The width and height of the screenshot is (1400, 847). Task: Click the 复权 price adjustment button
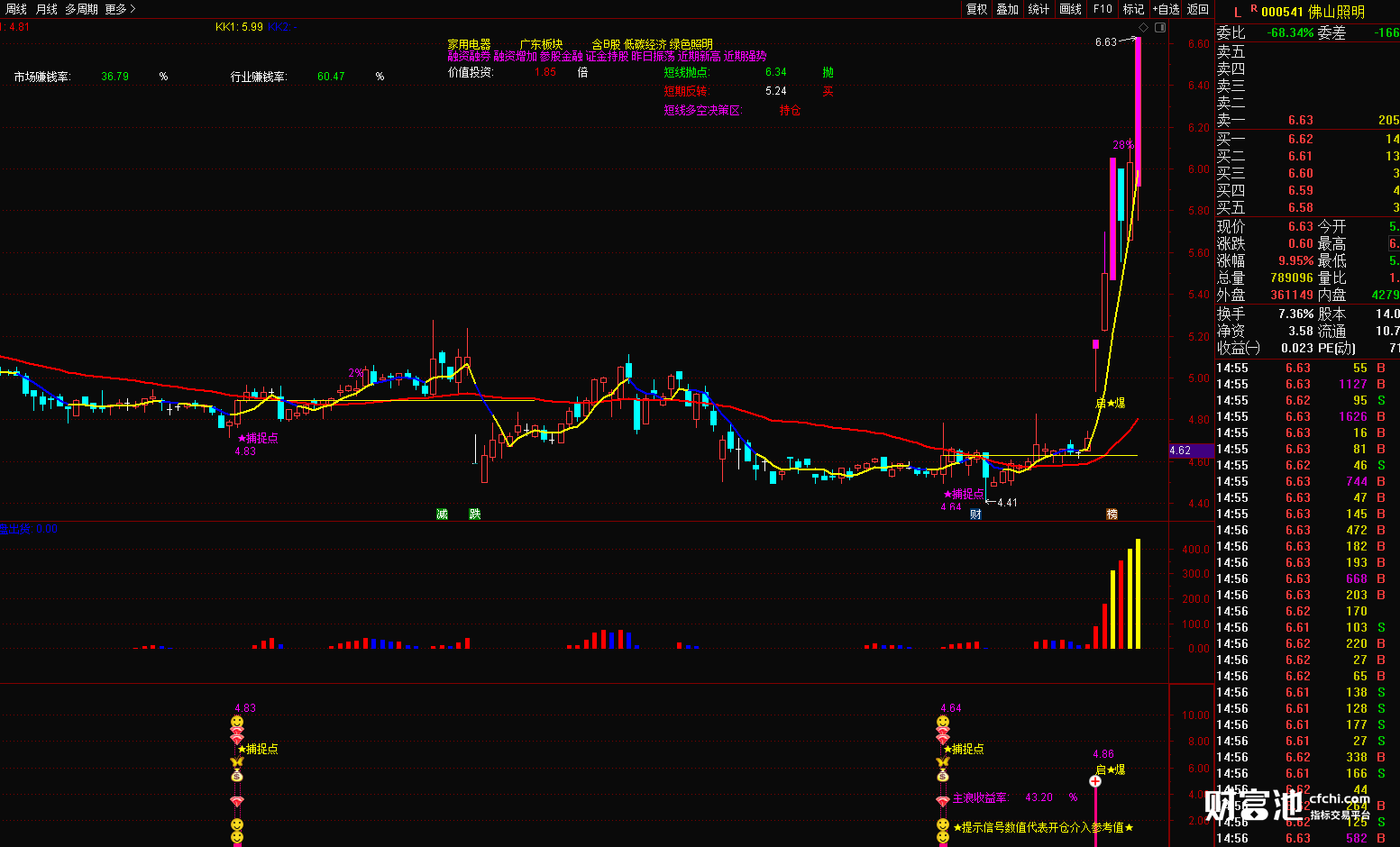977,9
